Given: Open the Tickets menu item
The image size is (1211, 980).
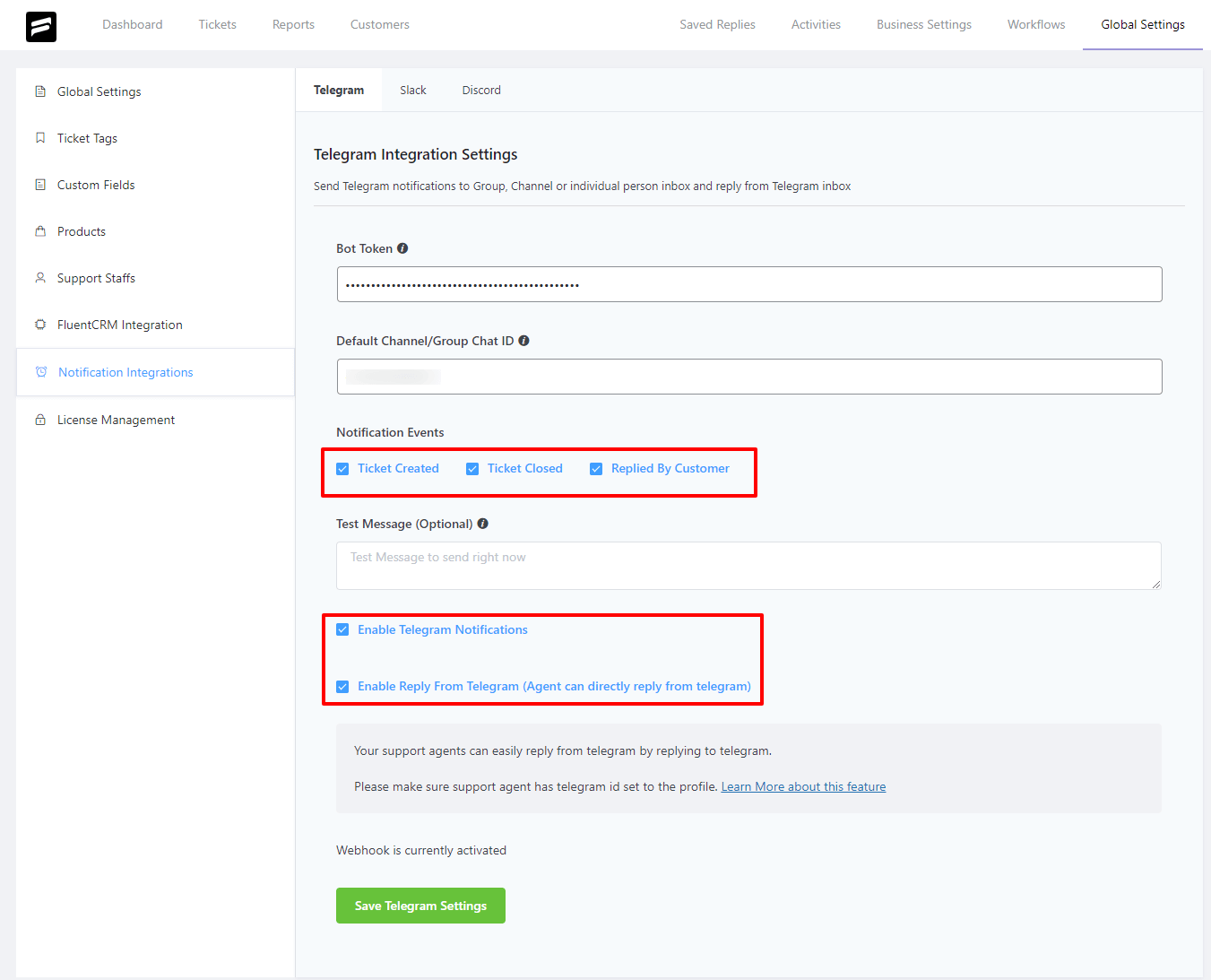Looking at the screenshot, I should 218,24.
